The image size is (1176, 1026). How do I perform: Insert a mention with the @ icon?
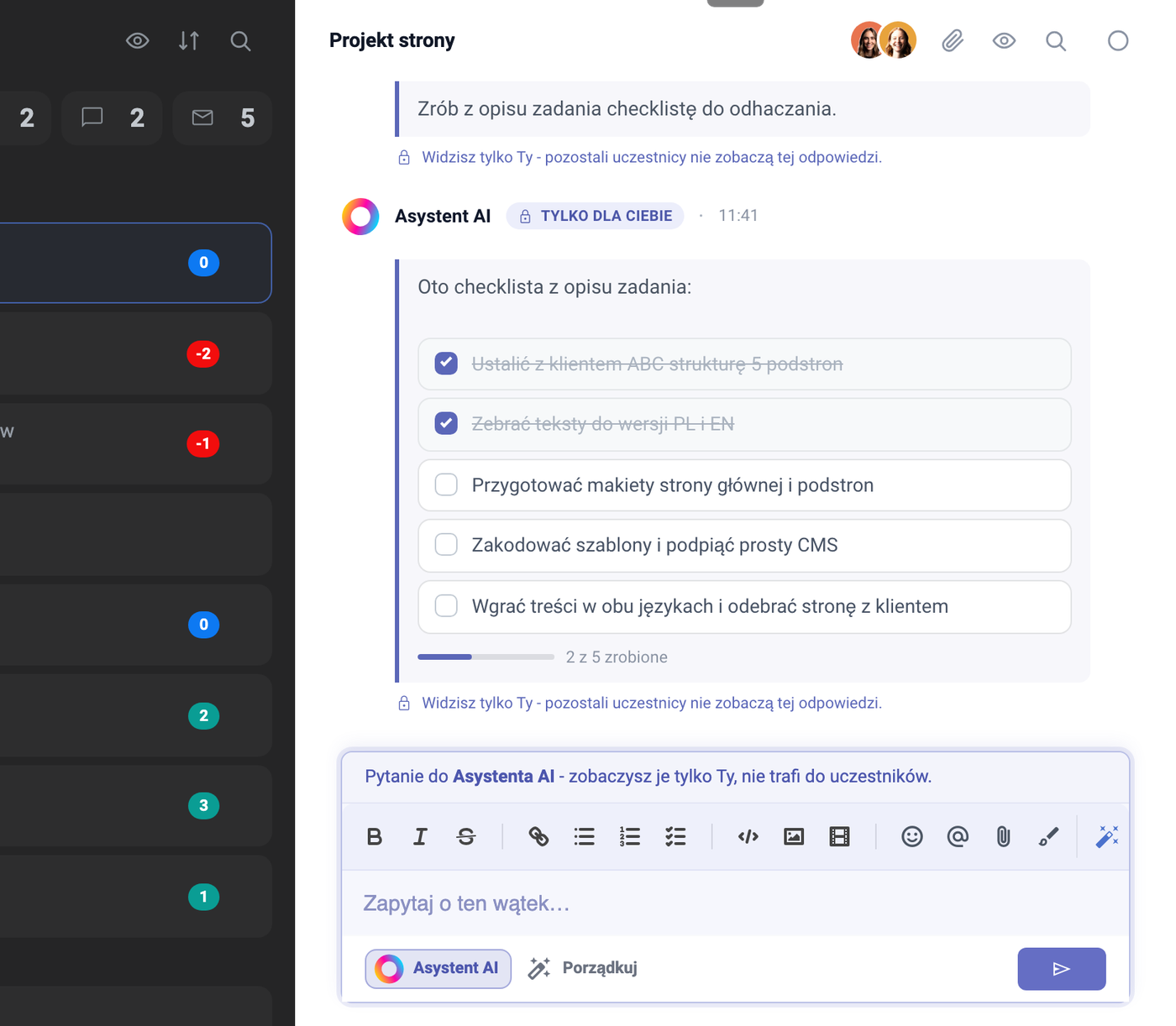[958, 836]
